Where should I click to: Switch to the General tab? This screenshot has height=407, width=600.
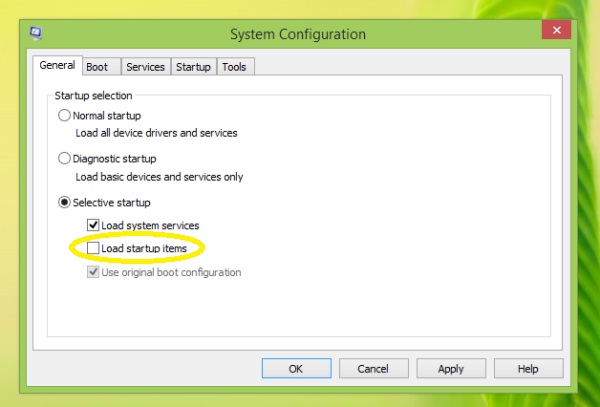(x=57, y=67)
